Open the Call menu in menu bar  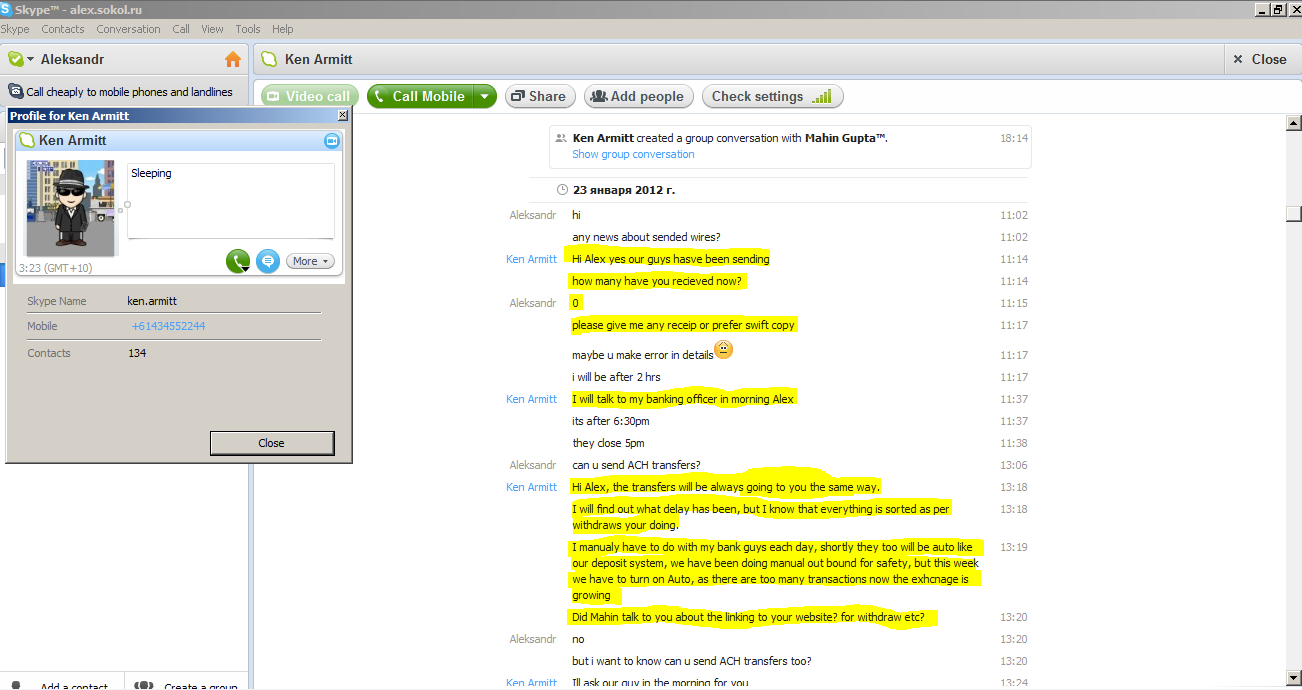(x=181, y=29)
